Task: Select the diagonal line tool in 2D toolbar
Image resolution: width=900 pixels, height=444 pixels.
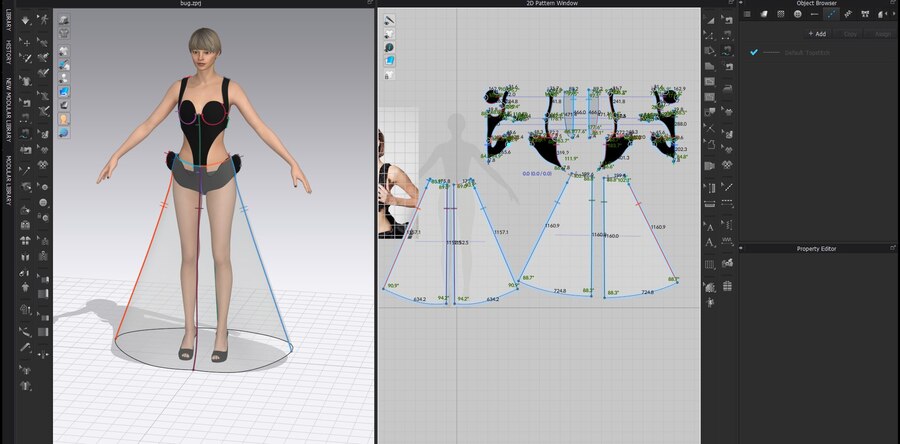Action: pos(728,187)
